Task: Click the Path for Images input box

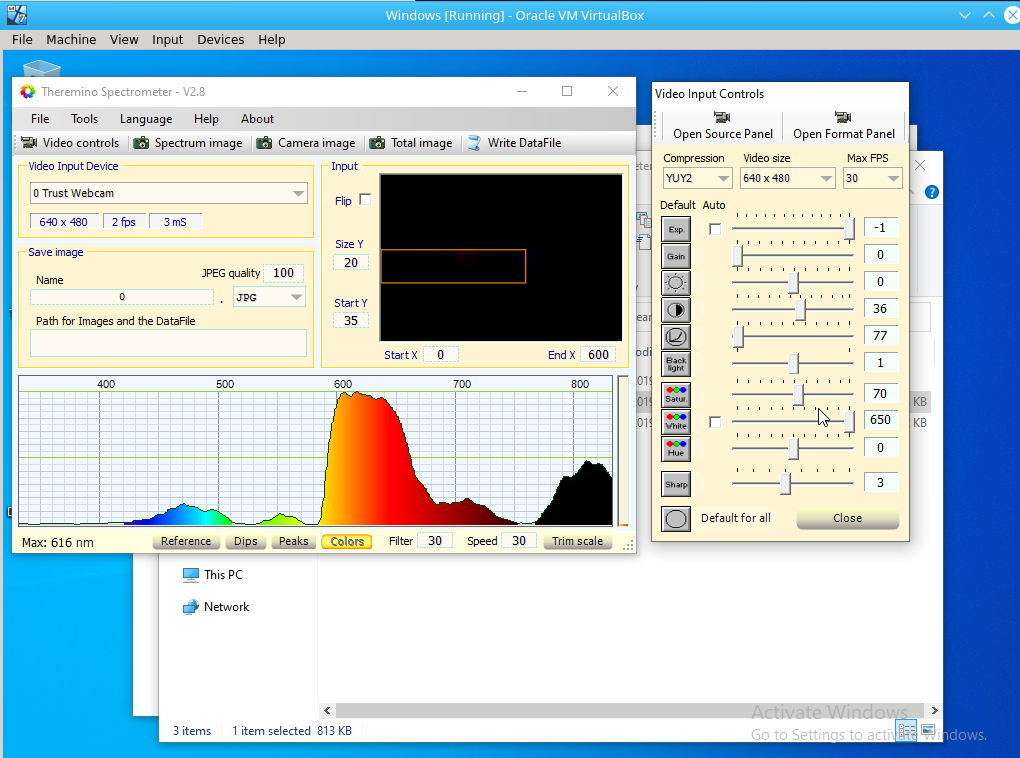Action: click(168, 343)
